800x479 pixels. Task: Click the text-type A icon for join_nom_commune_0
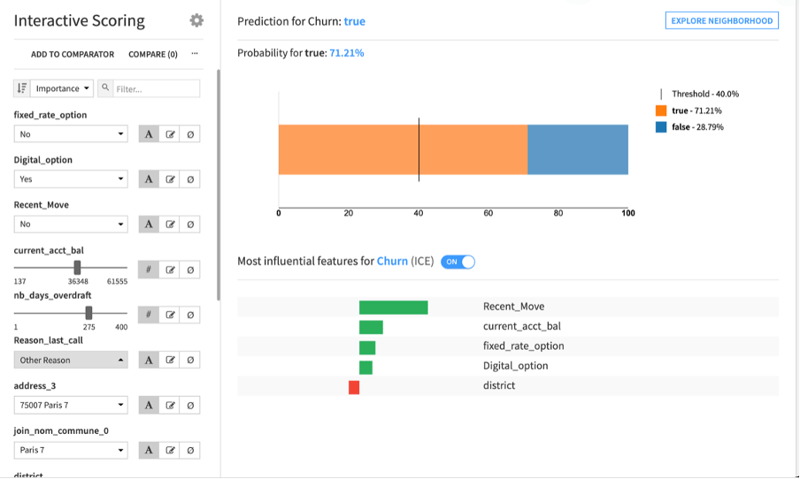pos(149,450)
